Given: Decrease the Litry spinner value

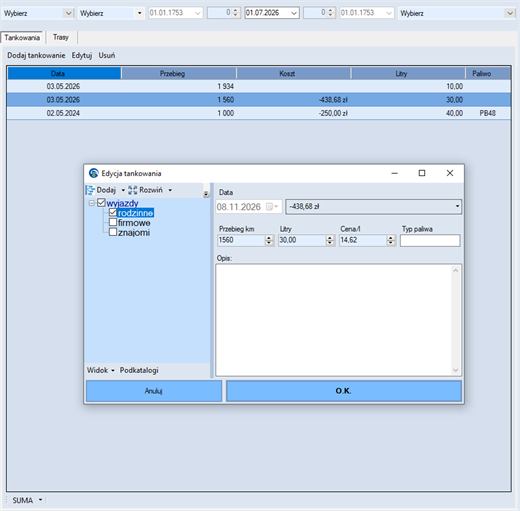Looking at the screenshot, I should coord(330,243).
